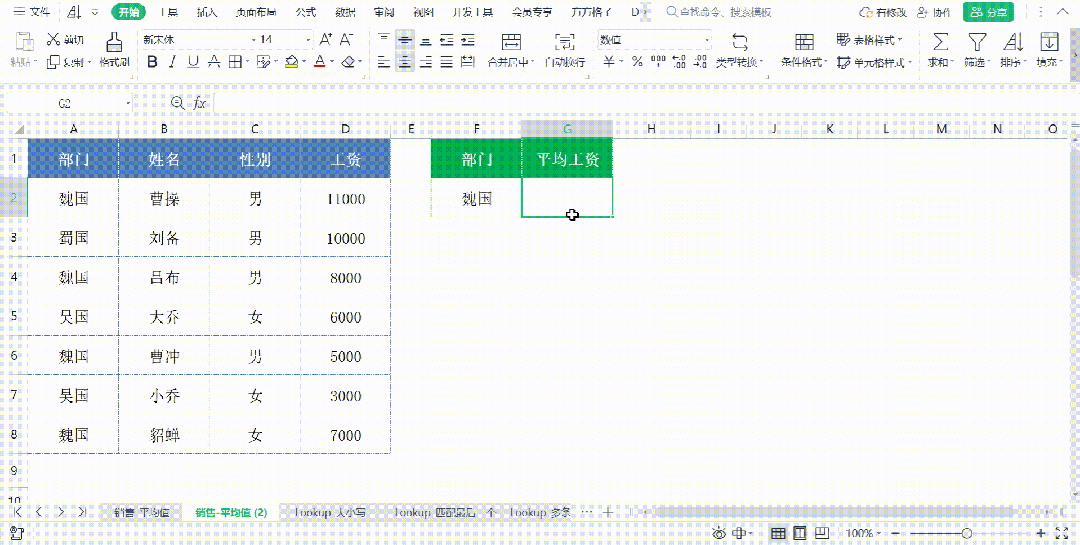
Task: Click the Filter funnel icon
Action: point(977,41)
